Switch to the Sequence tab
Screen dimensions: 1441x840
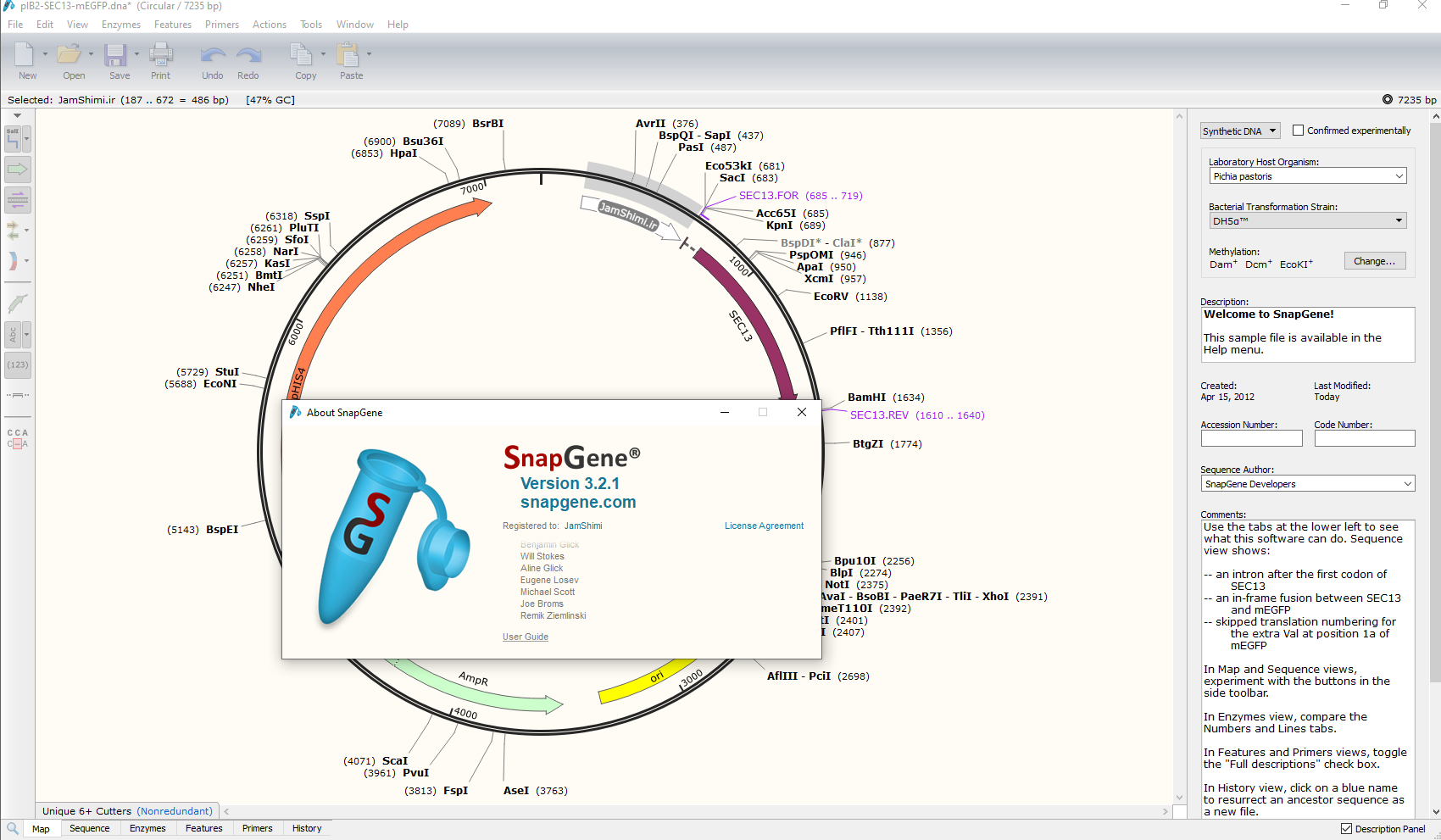(90, 828)
